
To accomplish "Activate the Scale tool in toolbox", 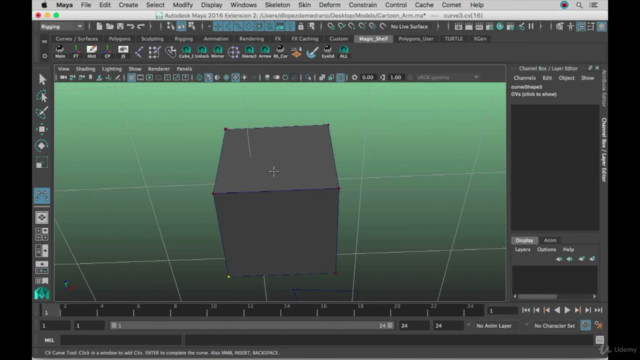I will point(42,163).
